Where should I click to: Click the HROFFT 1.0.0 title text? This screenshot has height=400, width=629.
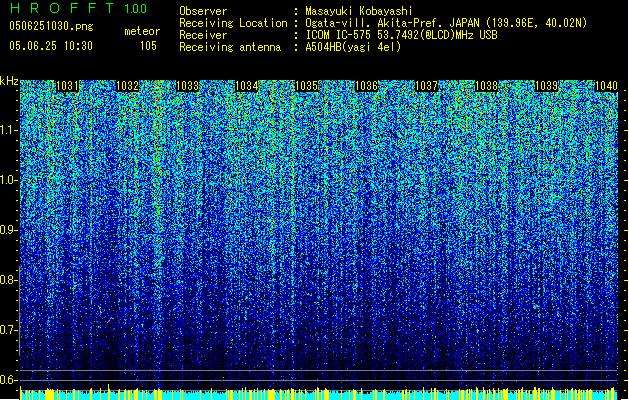tap(78, 8)
